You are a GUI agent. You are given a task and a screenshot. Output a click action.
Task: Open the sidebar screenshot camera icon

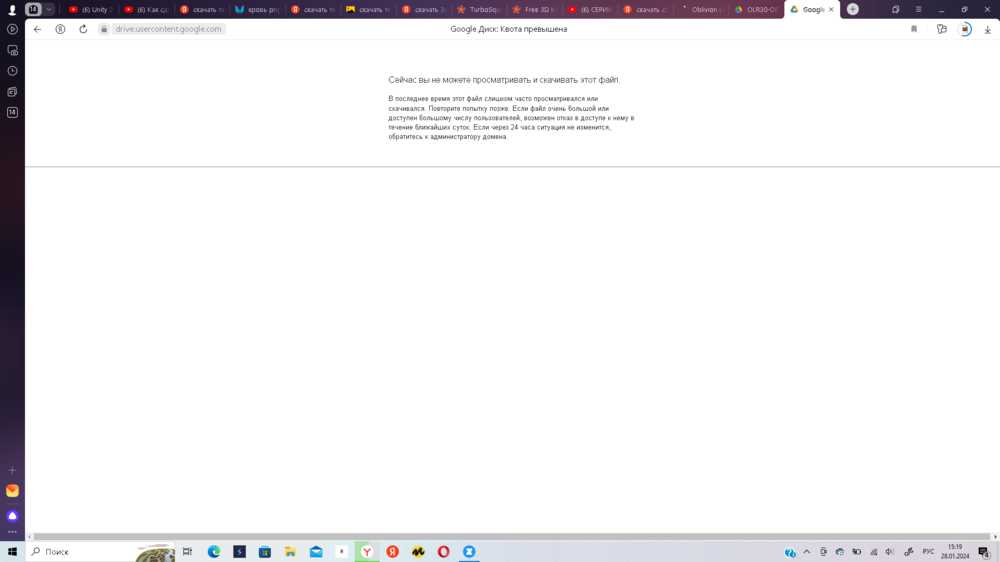click(x=12, y=50)
